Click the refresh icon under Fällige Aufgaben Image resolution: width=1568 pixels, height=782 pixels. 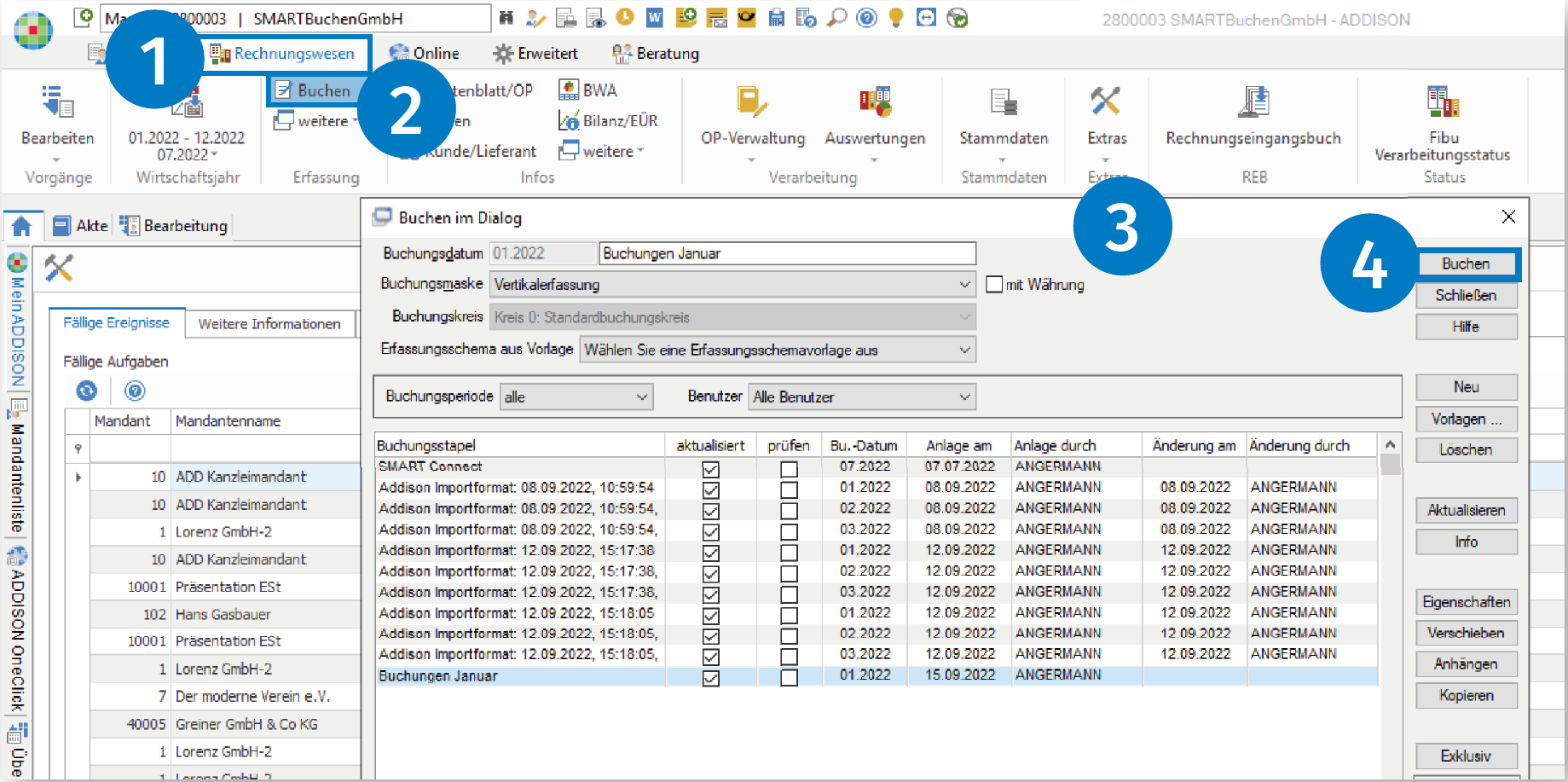(x=87, y=391)
